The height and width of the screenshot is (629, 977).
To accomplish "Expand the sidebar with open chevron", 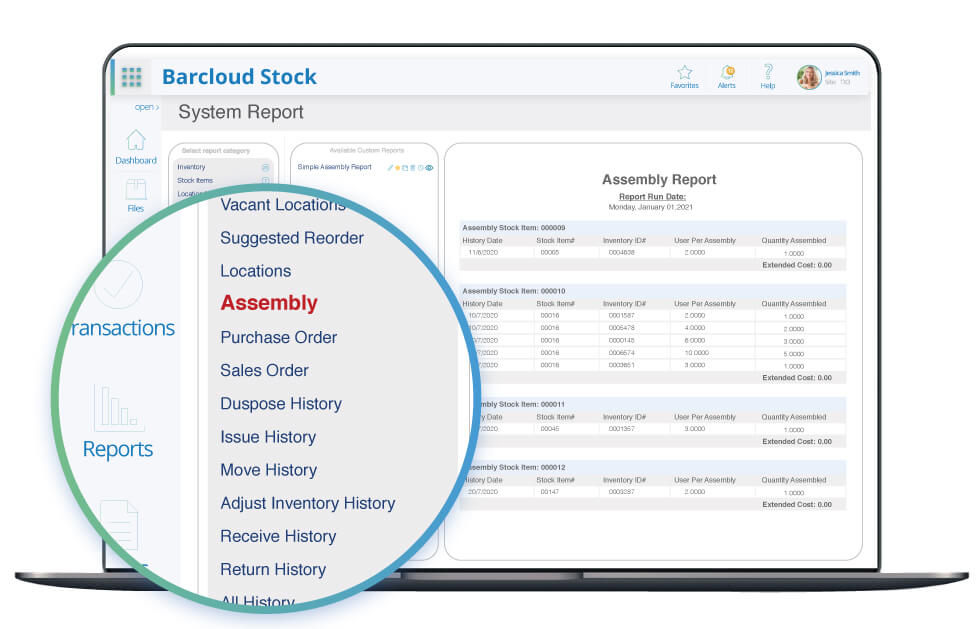I will click(147, 107).
